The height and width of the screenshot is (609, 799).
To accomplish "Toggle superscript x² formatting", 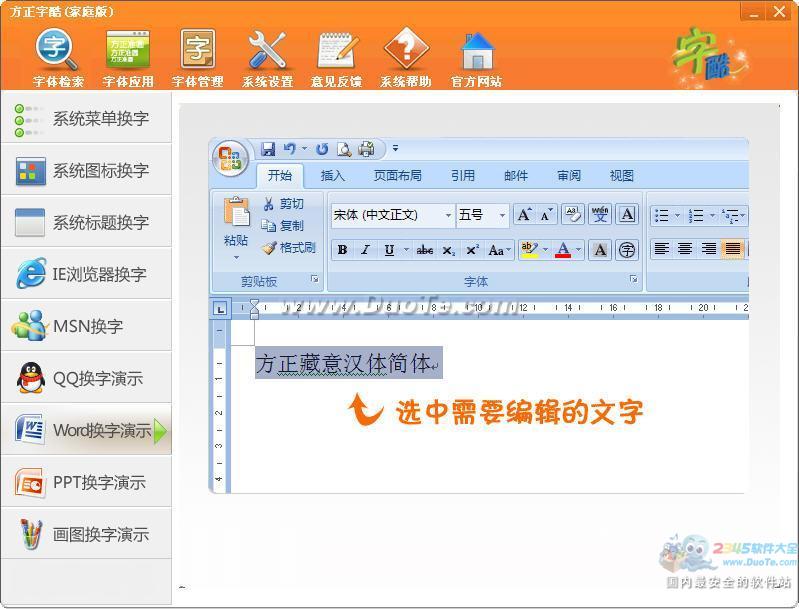I will click(x=472, y=250).
